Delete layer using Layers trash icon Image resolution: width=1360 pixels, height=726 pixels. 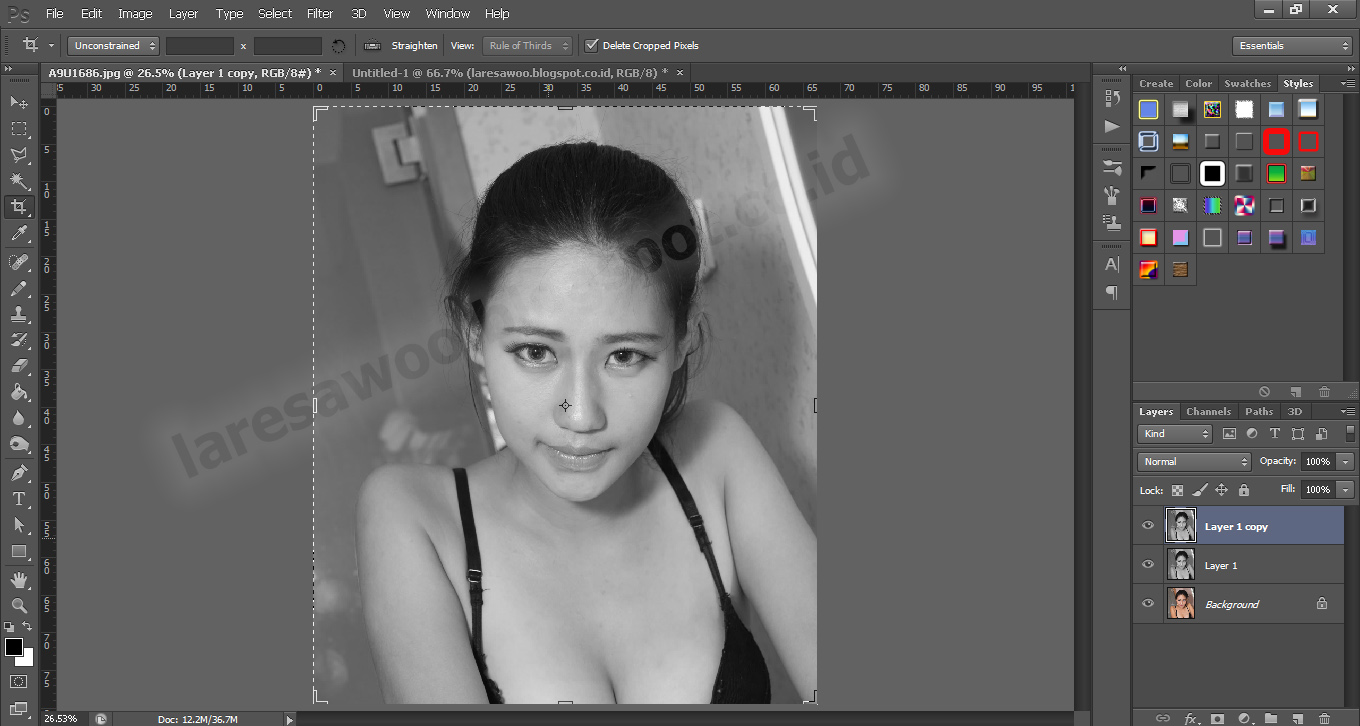(1324, 718)
